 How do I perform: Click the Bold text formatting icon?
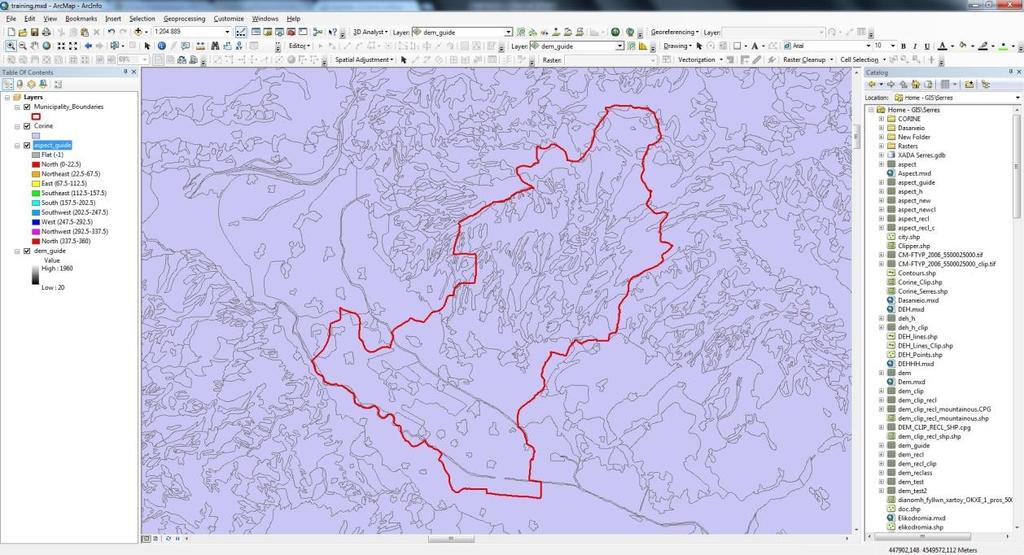(903, 46)
